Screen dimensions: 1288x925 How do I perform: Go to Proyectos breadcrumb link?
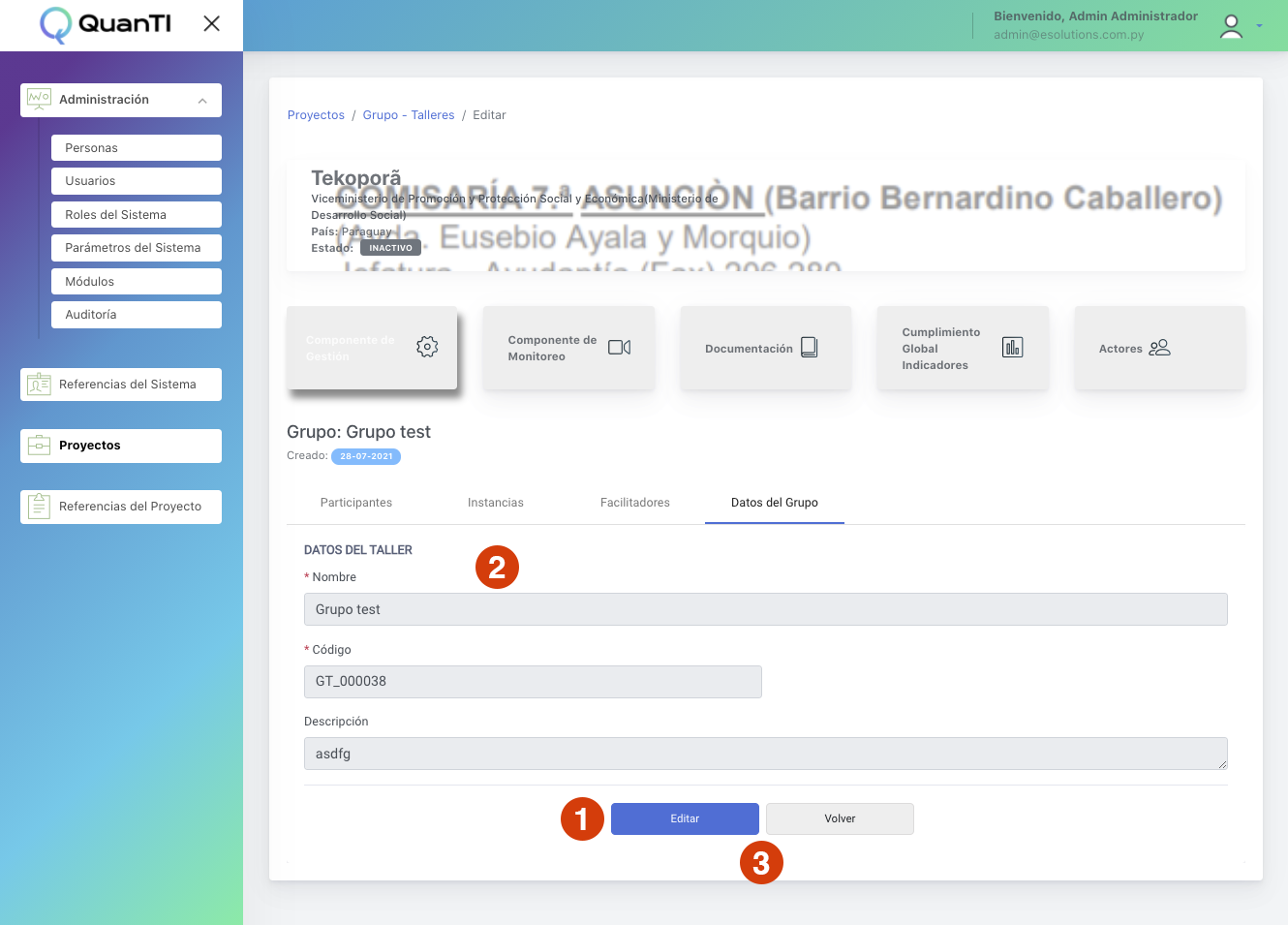[x=316, y=115]
